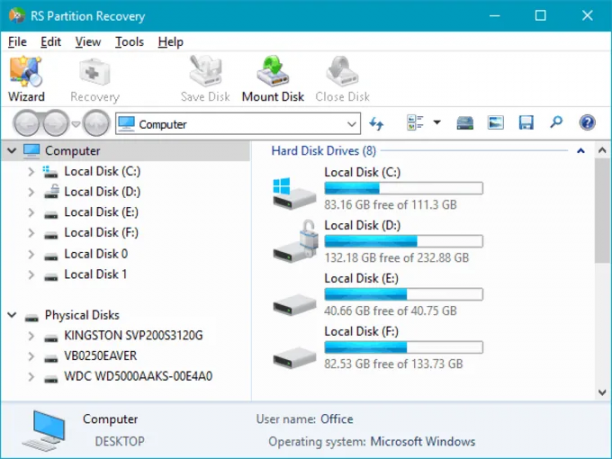Select KINGSTON SVP200S3120G disk
Screen dimensions: 612x459
tap(133, 336)
